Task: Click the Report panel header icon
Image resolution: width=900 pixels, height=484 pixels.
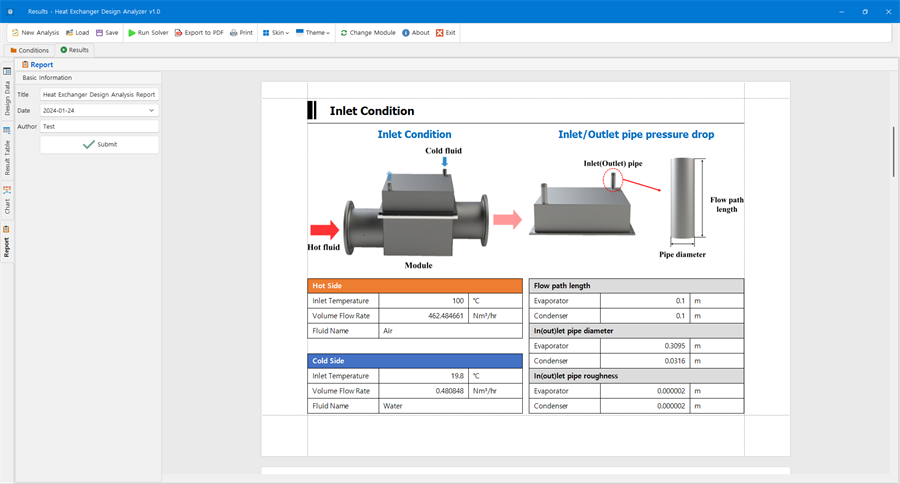Action: [25, 64]
